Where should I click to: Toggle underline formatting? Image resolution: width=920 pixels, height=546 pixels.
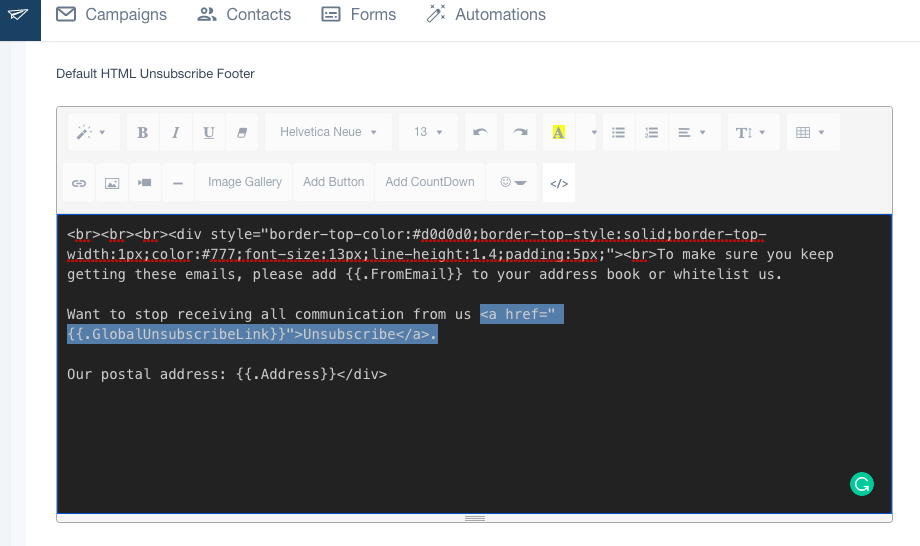208,132
